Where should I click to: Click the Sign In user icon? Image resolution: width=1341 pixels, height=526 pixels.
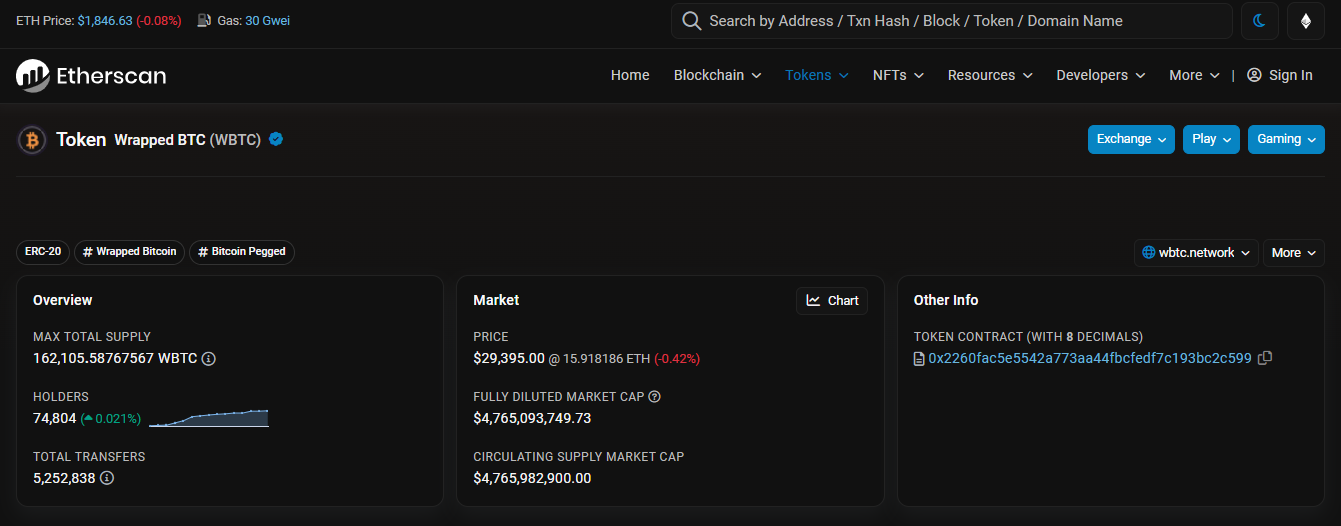(1254, 75)
